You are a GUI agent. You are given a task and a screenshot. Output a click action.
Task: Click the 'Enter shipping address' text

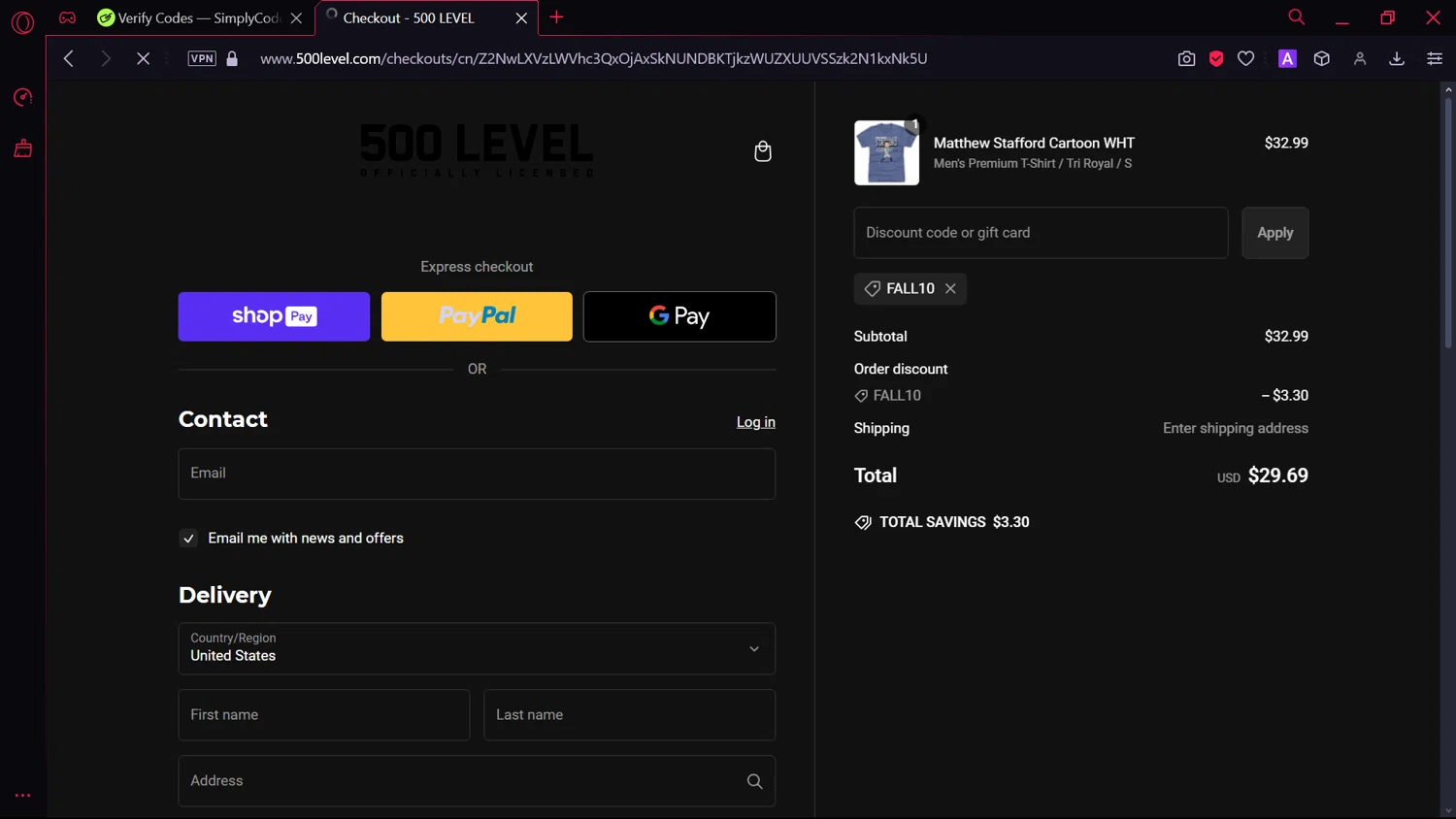(1235, 428)
